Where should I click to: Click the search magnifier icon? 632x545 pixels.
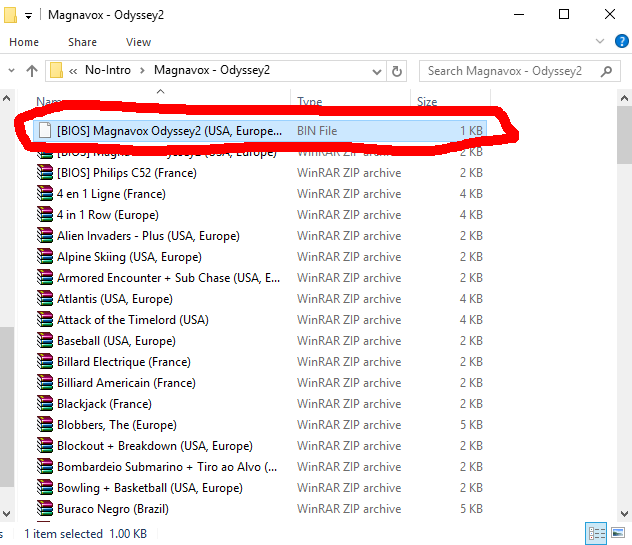(x=606, y=71)
